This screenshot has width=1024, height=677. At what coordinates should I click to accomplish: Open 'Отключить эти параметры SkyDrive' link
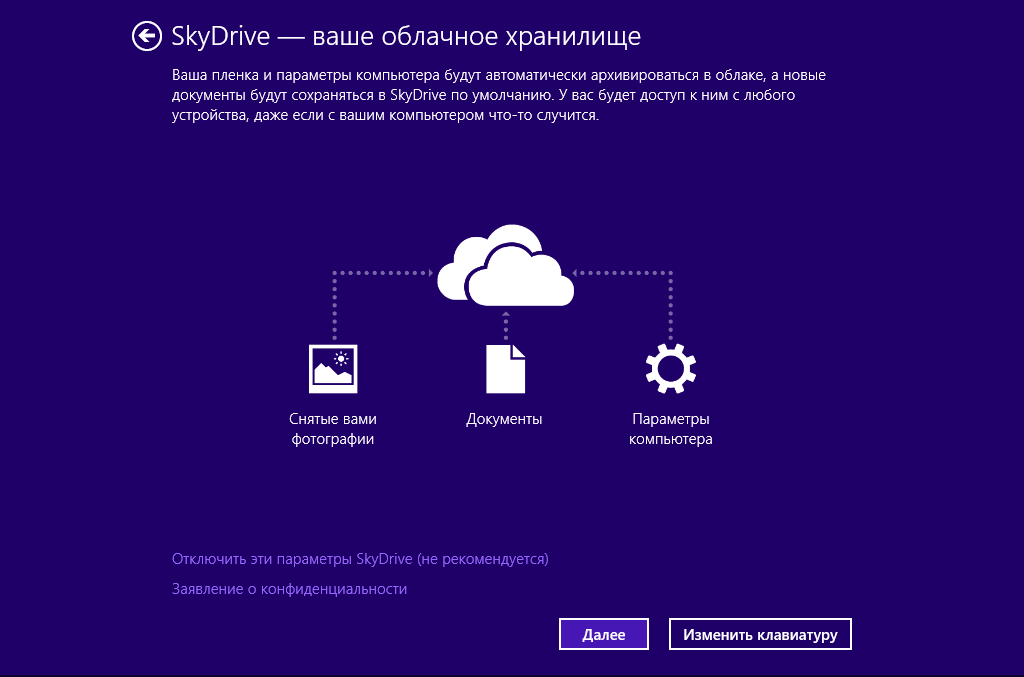coord(360,559)
